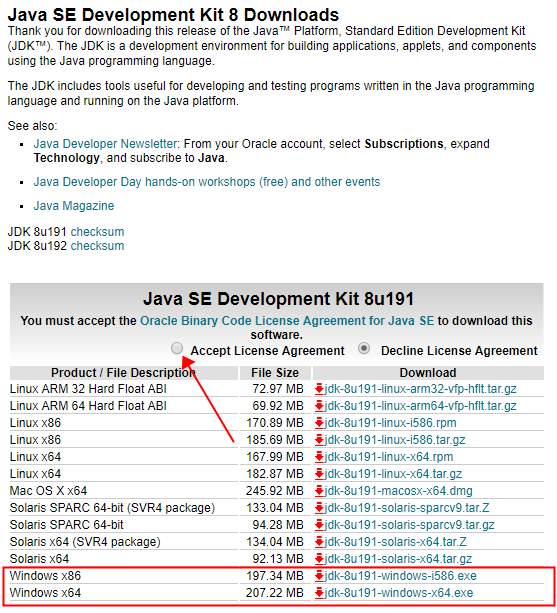Viewport: 557px width, 613px height.
Task: Click Linux ARM 32 Hard Float ABI cell
Action: coord(124,389)
